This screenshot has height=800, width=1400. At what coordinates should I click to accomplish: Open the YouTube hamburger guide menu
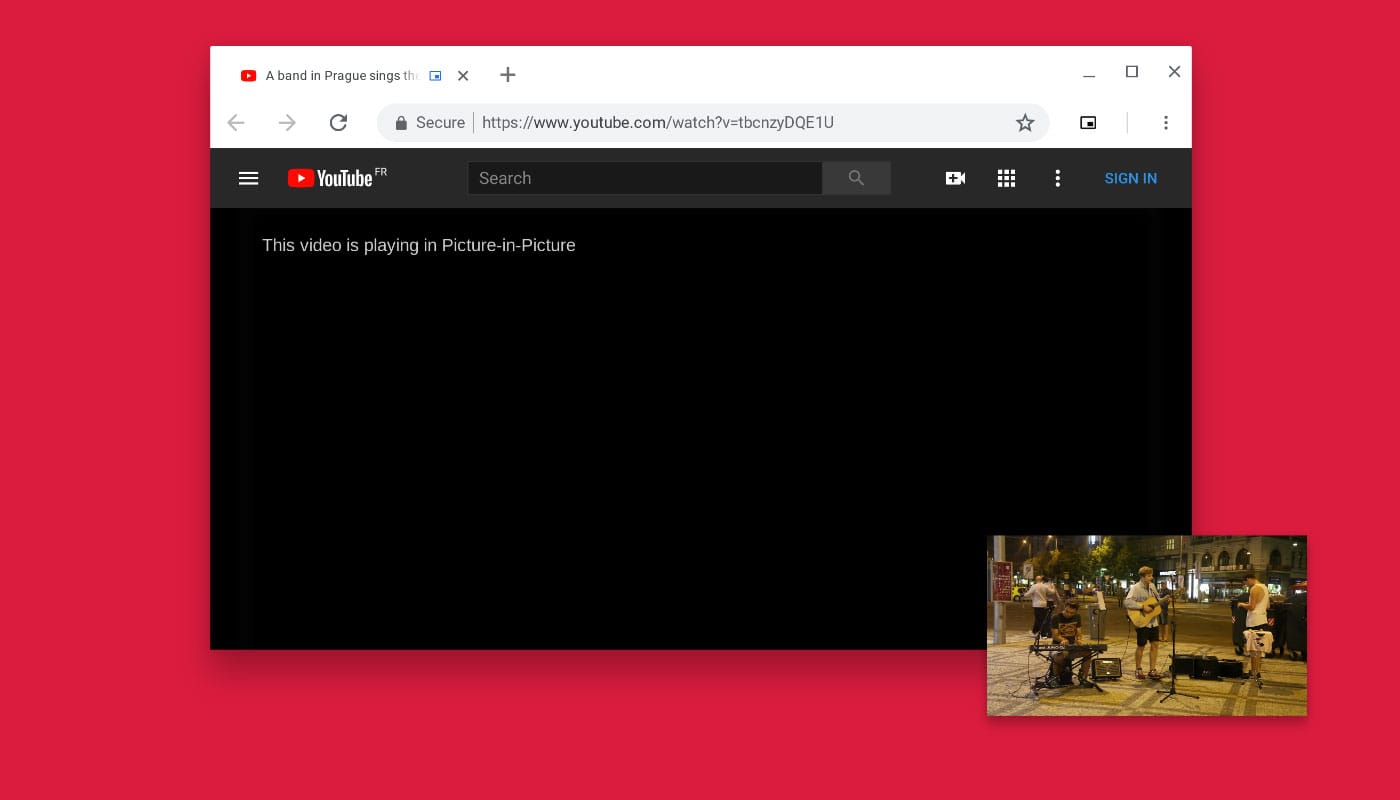[248, 178]
